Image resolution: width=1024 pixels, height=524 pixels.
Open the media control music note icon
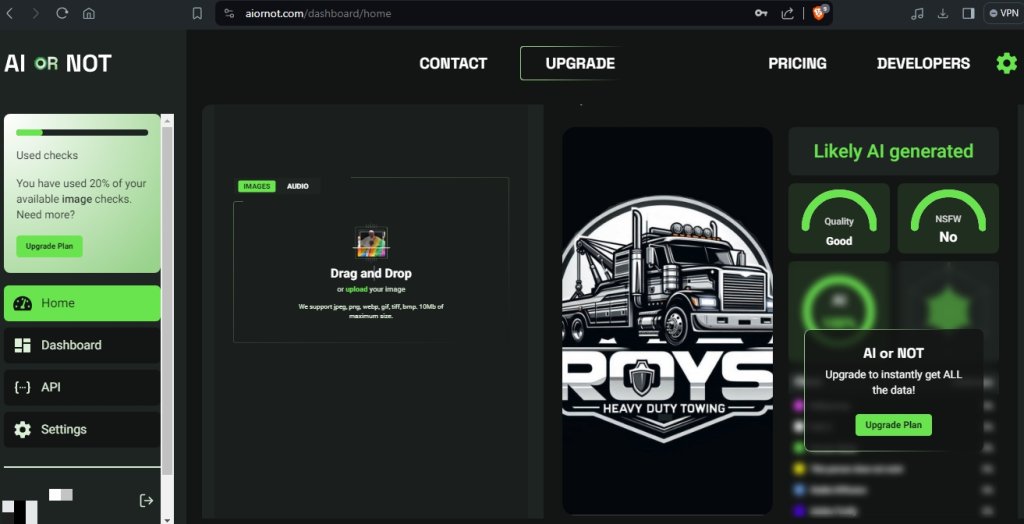(918, 13)
